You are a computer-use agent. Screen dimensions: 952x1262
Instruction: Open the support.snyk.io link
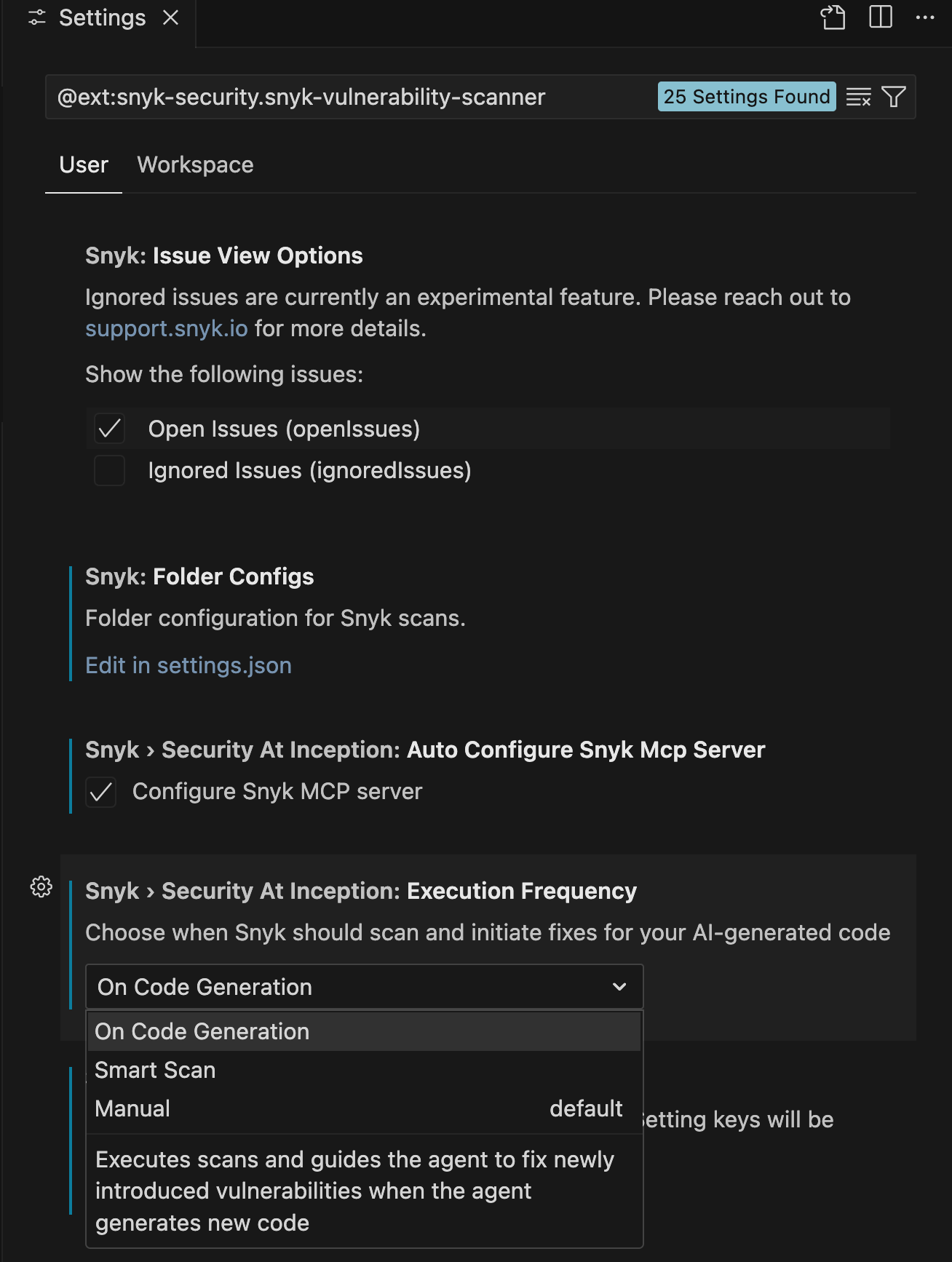click(167, 329)
